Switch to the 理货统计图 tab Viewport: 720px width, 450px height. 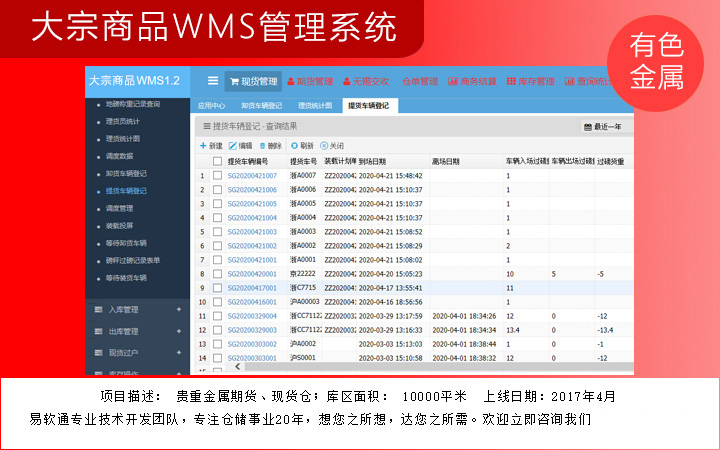click(315, 106)
